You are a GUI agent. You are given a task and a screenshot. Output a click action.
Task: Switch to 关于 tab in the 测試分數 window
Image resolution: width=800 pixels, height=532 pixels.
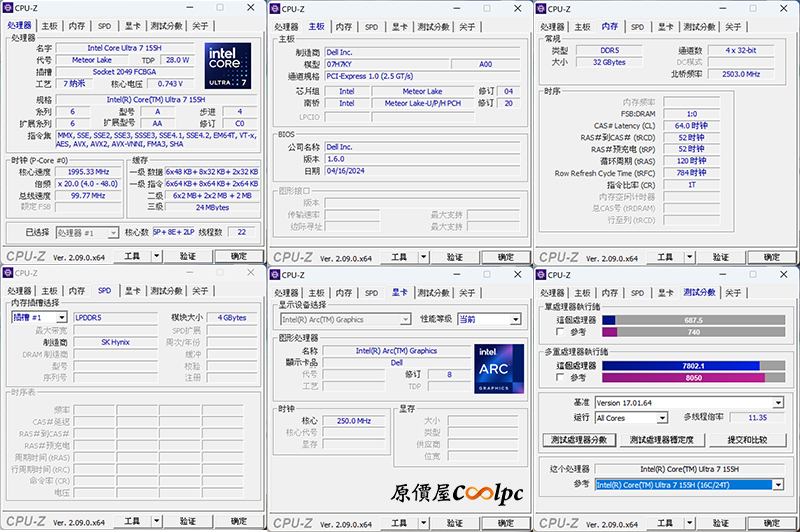[733, 292]
